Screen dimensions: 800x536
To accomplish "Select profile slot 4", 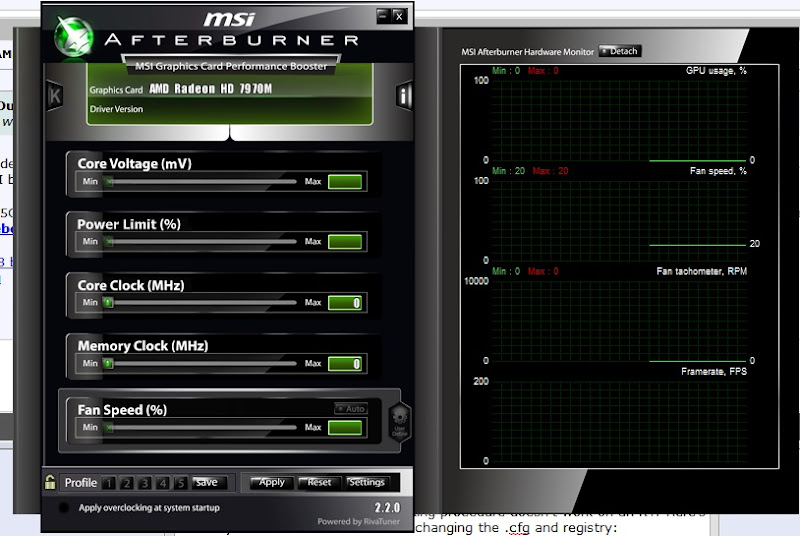I will pos(163,483).
